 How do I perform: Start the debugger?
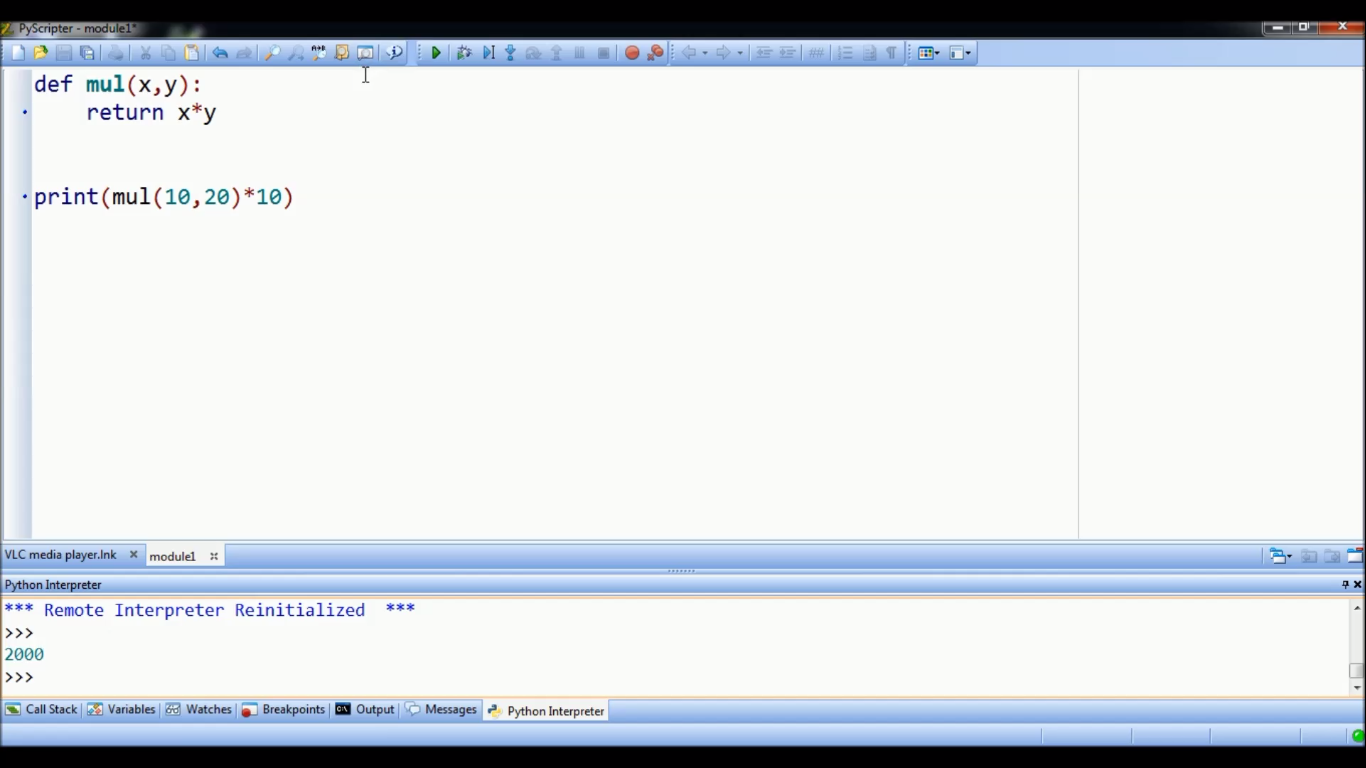point(464,52)
